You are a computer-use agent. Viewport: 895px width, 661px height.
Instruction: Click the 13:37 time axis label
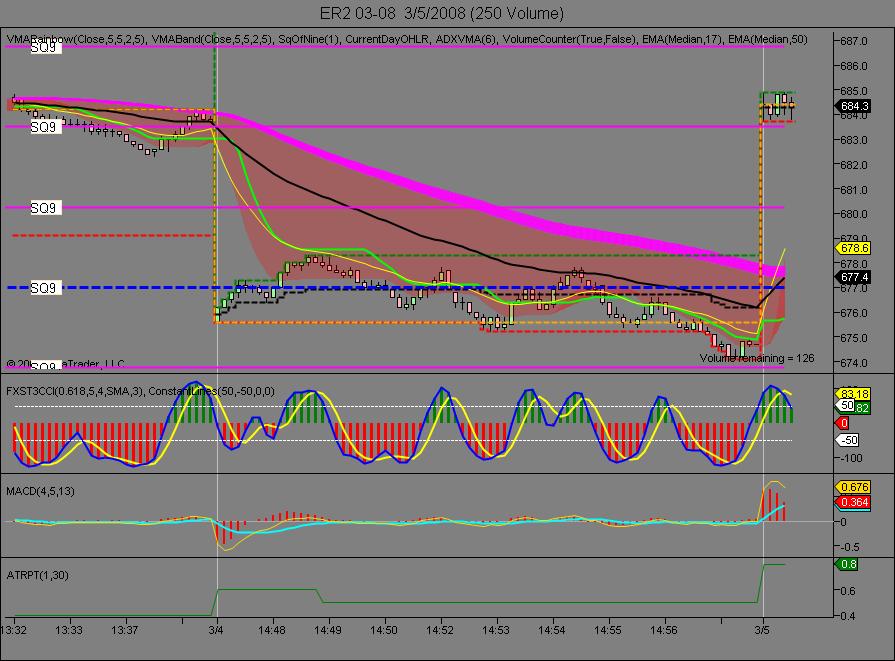pos(125,630)
